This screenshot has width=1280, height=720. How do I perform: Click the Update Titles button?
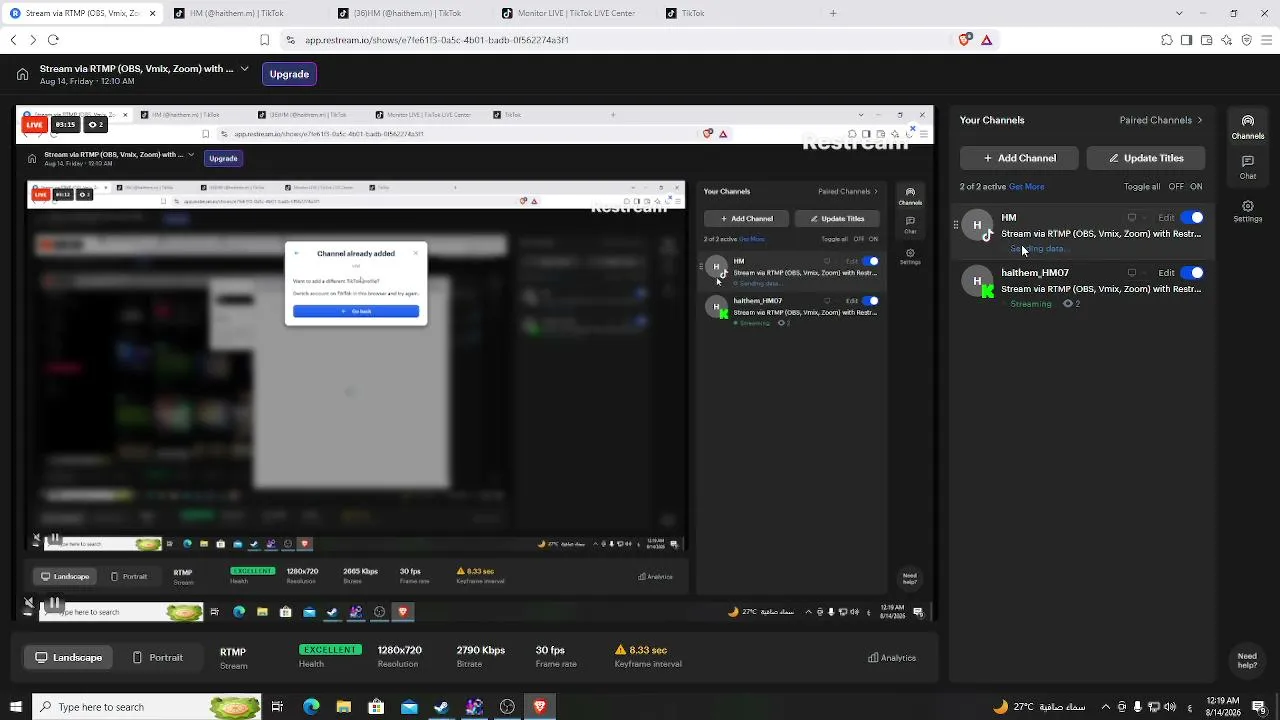click(1145, 158)
